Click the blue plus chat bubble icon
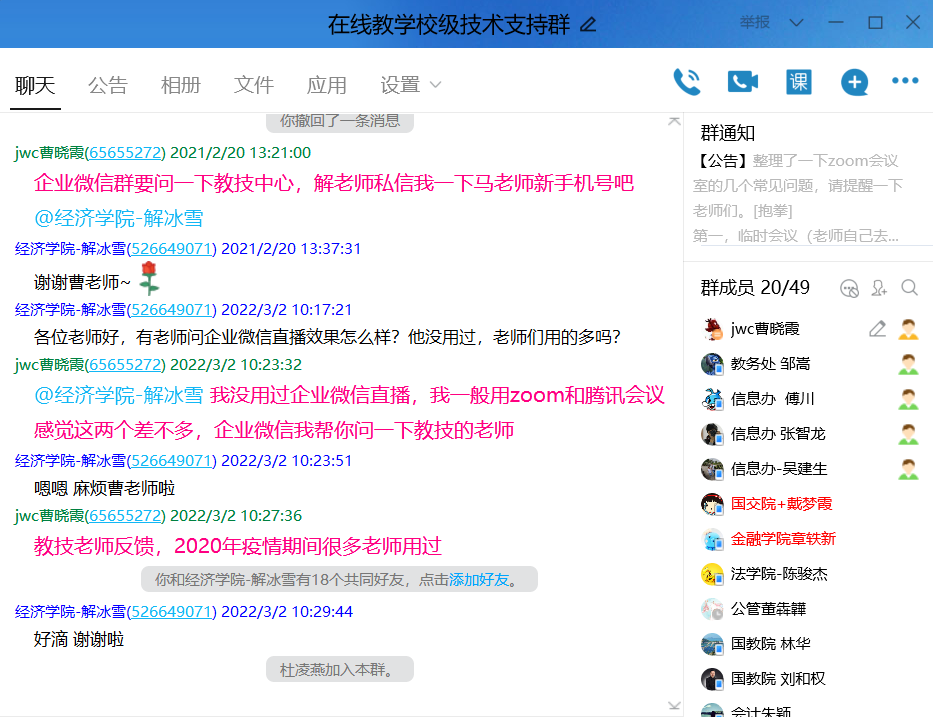The image size is (933, 717). 854,81
